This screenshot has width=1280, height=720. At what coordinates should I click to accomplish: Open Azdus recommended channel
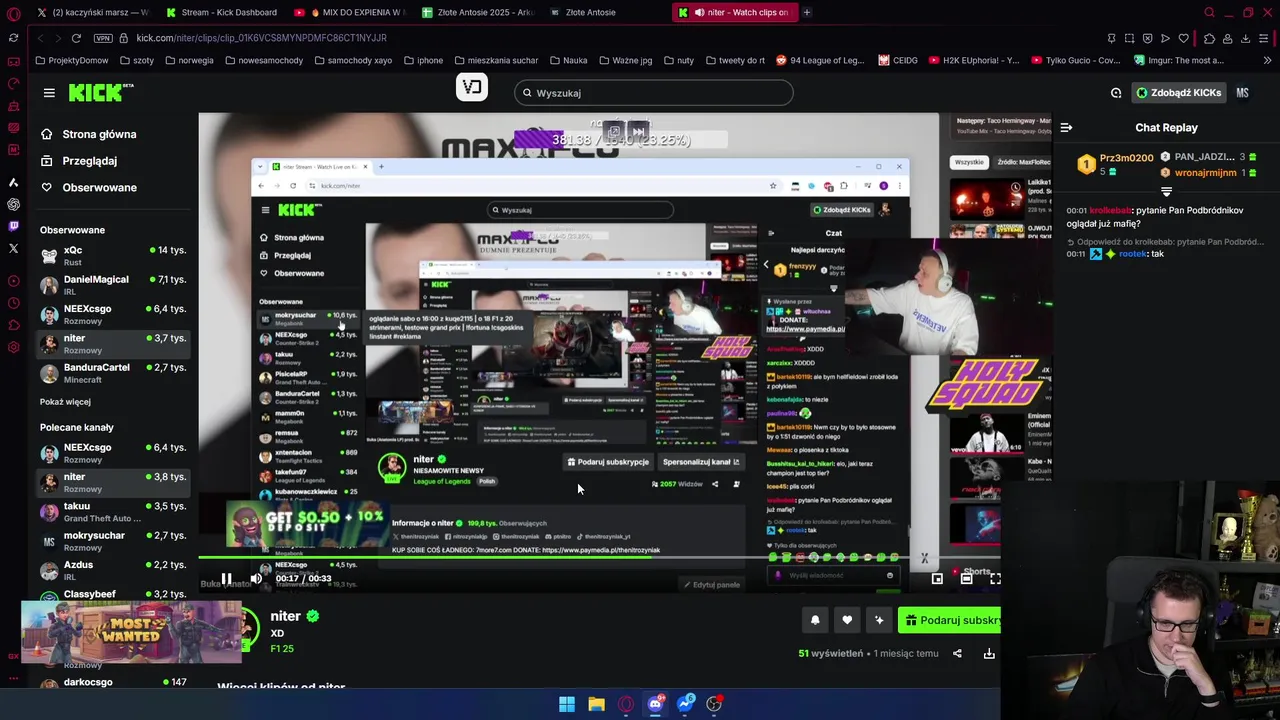tap(113, 570)
